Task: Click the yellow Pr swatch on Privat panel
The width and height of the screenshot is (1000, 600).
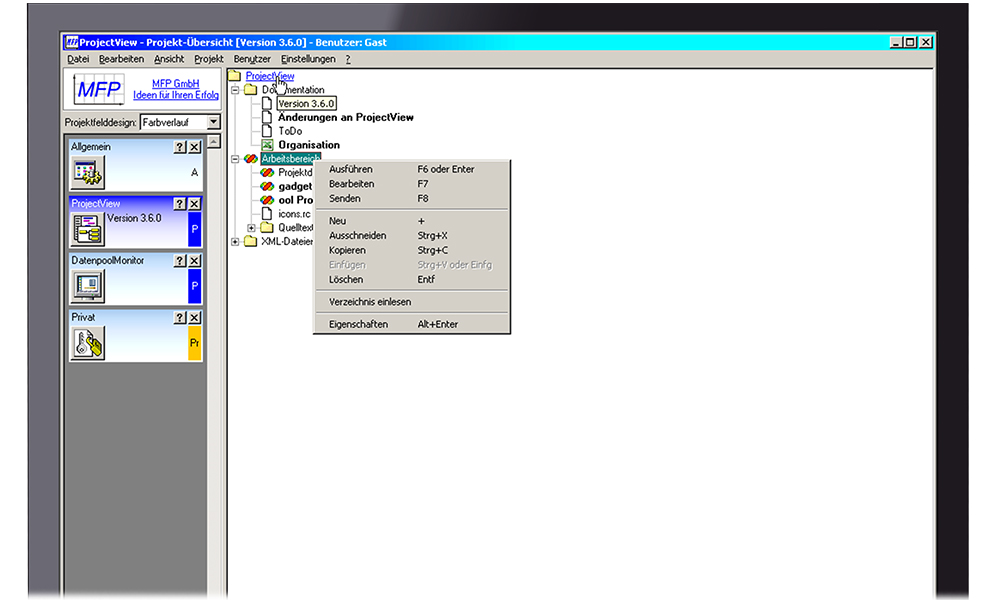Action: coord(195,343)
